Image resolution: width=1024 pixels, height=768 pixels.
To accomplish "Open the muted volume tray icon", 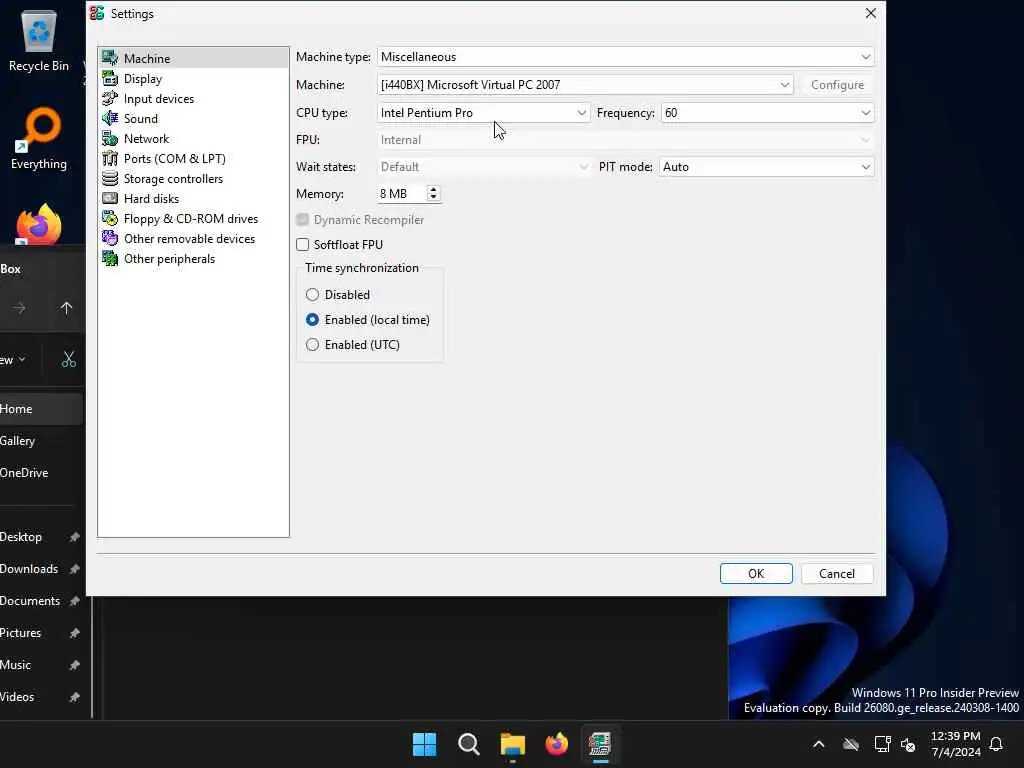I will click(908, 744).
